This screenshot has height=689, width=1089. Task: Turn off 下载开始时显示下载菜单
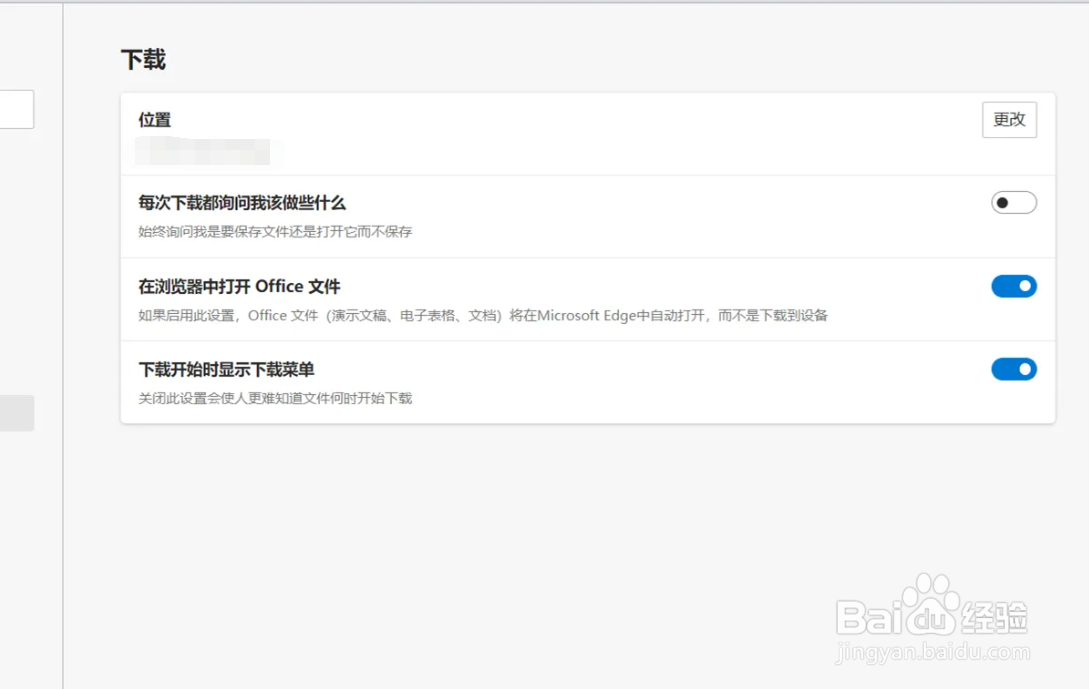click(1013, 369)
